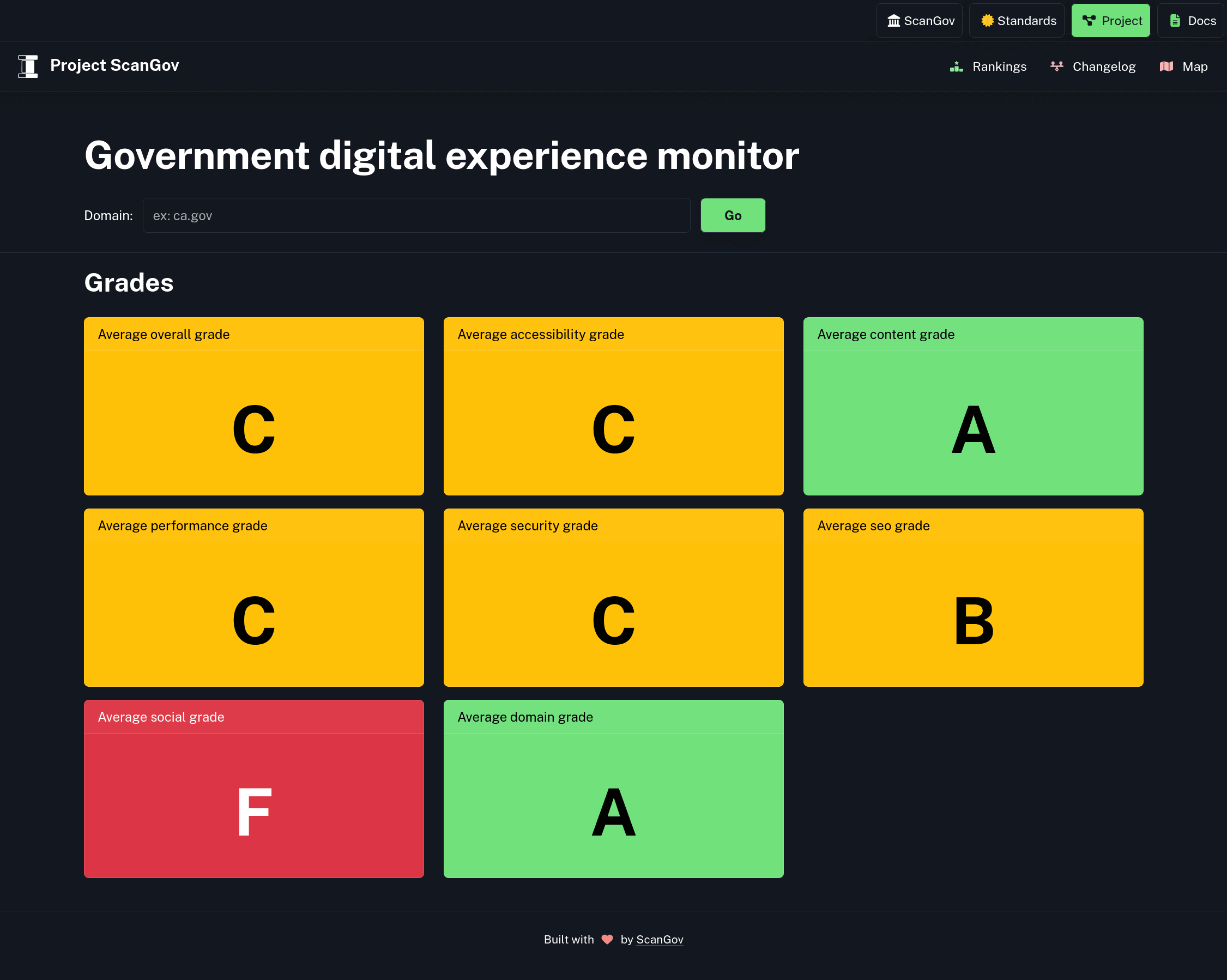
Task: Select the Project sitemap icon
Action: pos(1088,20)
